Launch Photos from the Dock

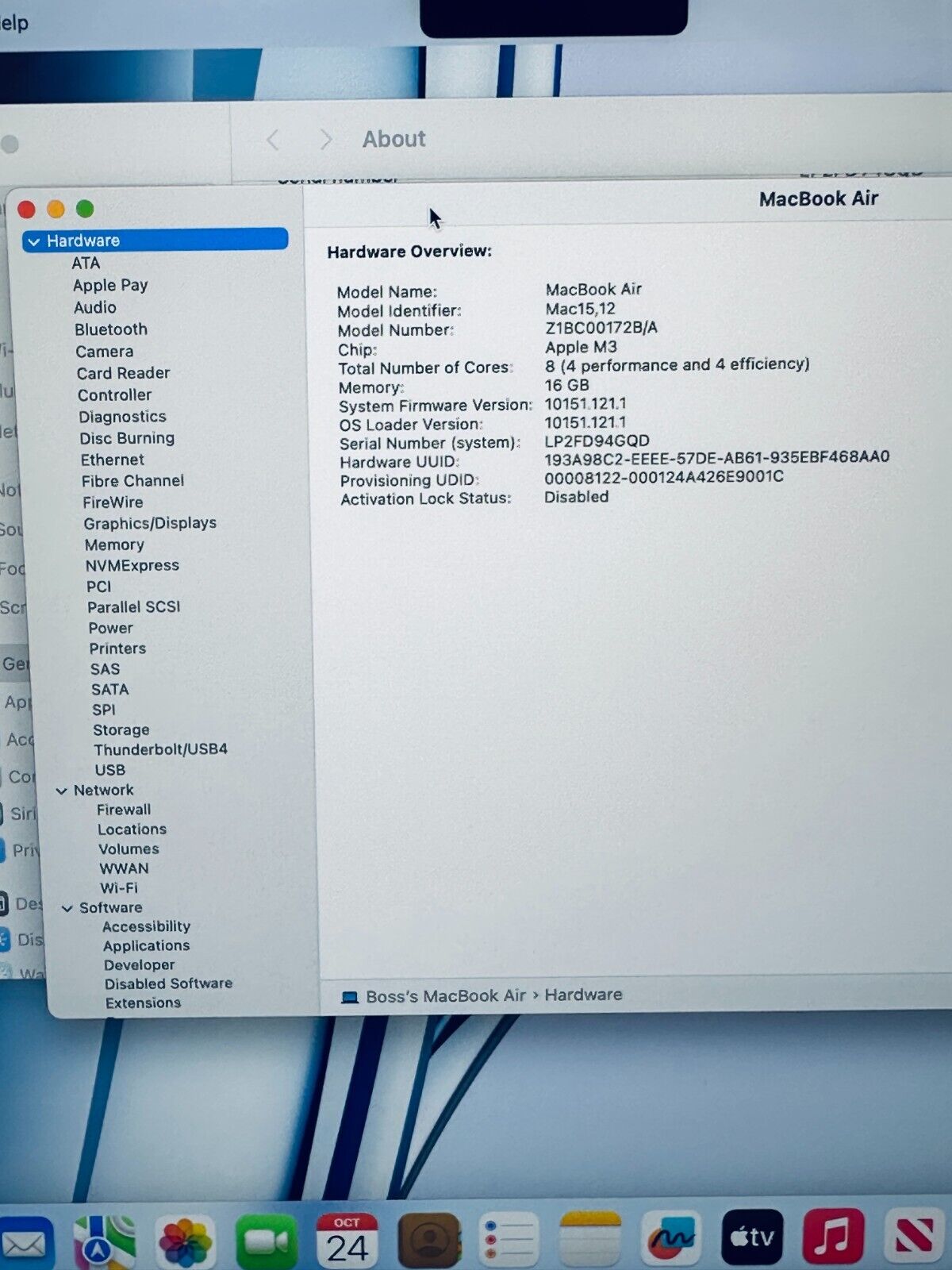click(186, 1241)
